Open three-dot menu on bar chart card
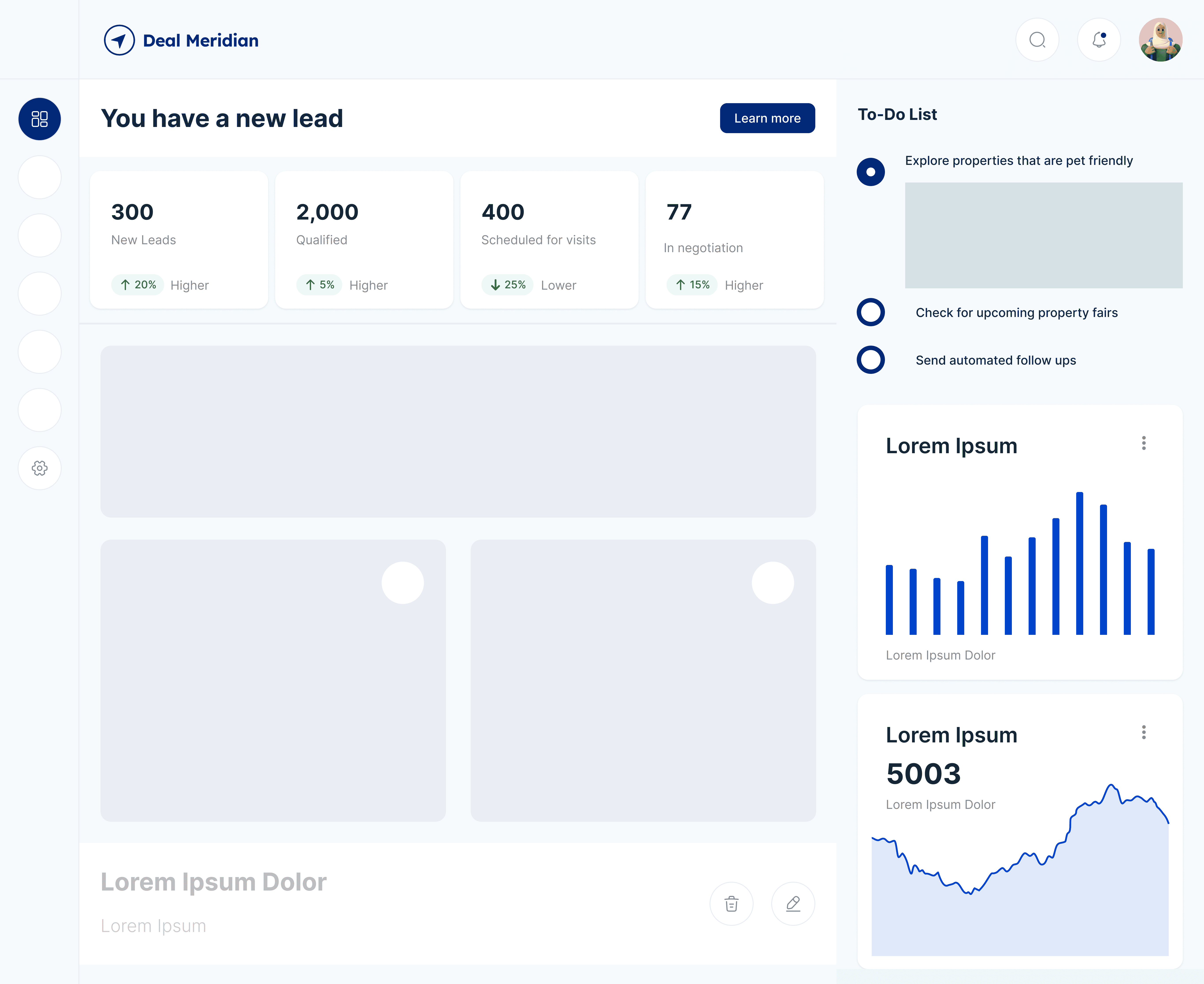The height and width of the screenshot is (984, 1204). coord(1143,443)
